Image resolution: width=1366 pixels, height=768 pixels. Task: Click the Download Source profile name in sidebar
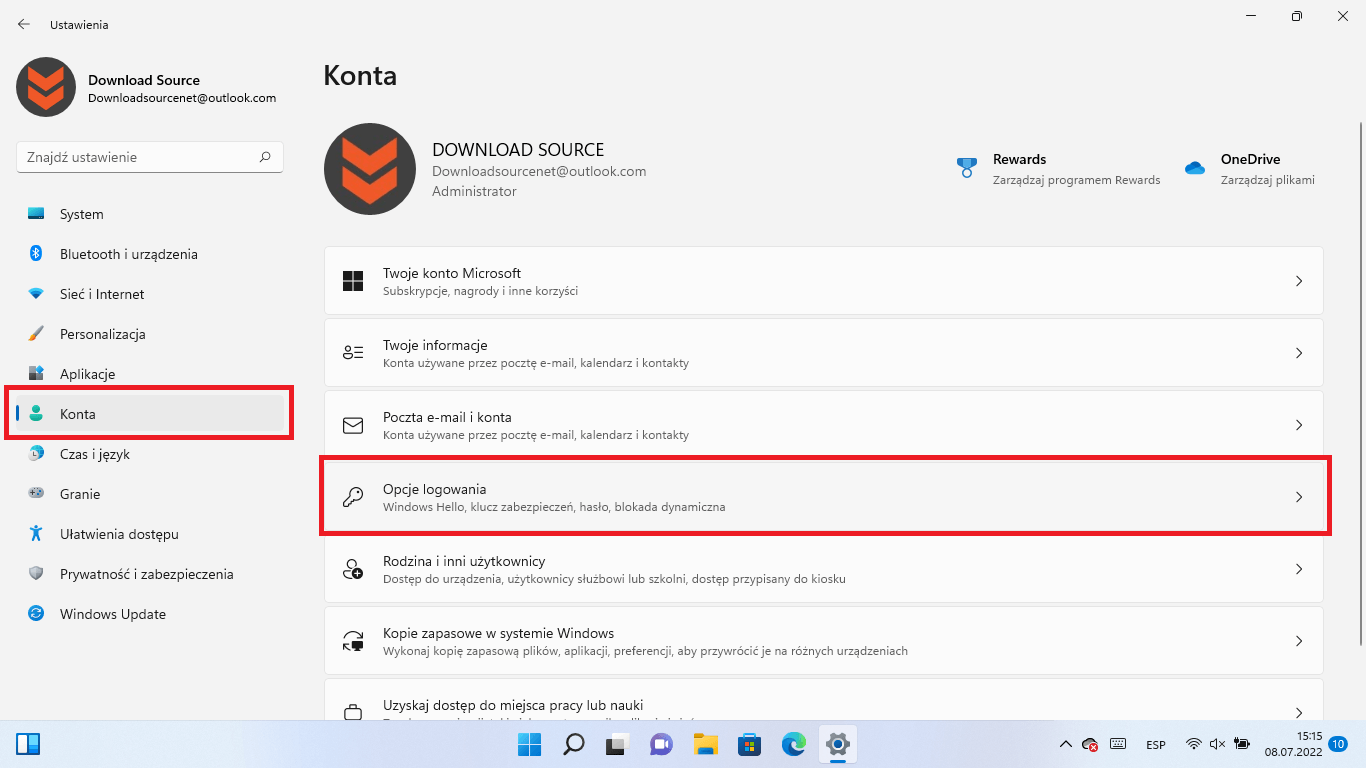click(144, 80)
